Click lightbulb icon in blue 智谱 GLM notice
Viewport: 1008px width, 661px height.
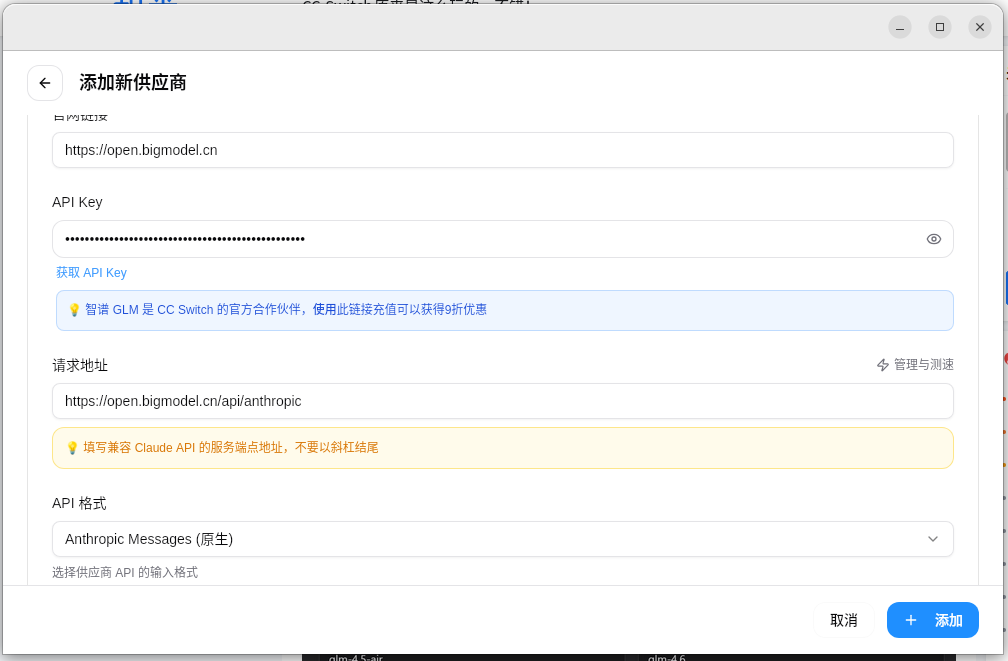coord(74,310)
